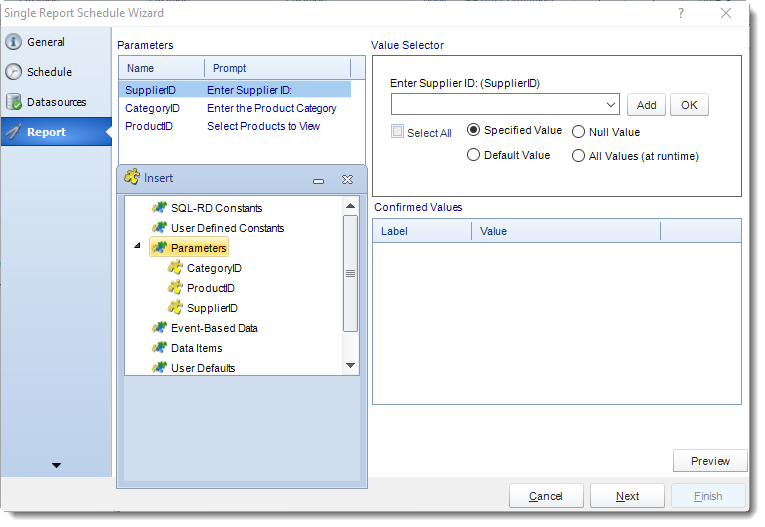765x527 pixels.
Task: Select Event-Based Data tree item
Action: 214,328
